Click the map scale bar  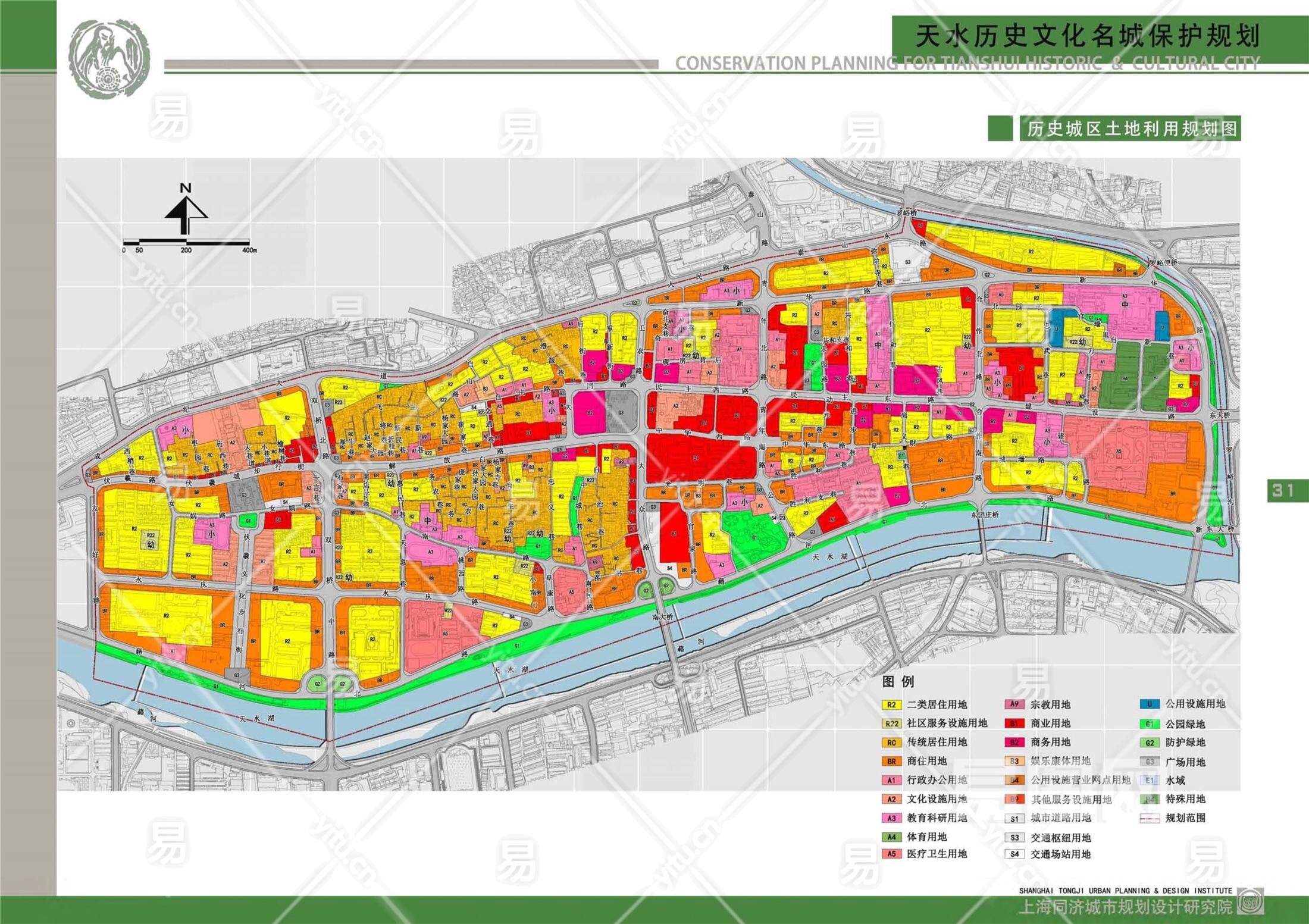click(x=186, y=242)
